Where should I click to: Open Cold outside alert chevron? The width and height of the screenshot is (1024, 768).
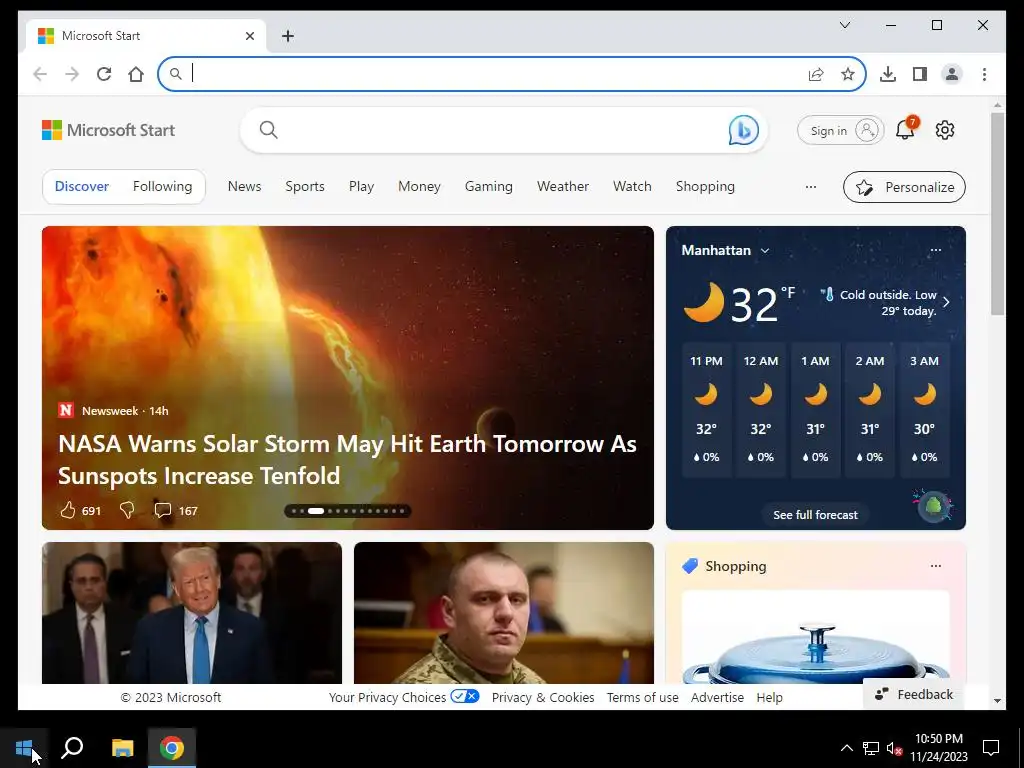tap(946, 302)
